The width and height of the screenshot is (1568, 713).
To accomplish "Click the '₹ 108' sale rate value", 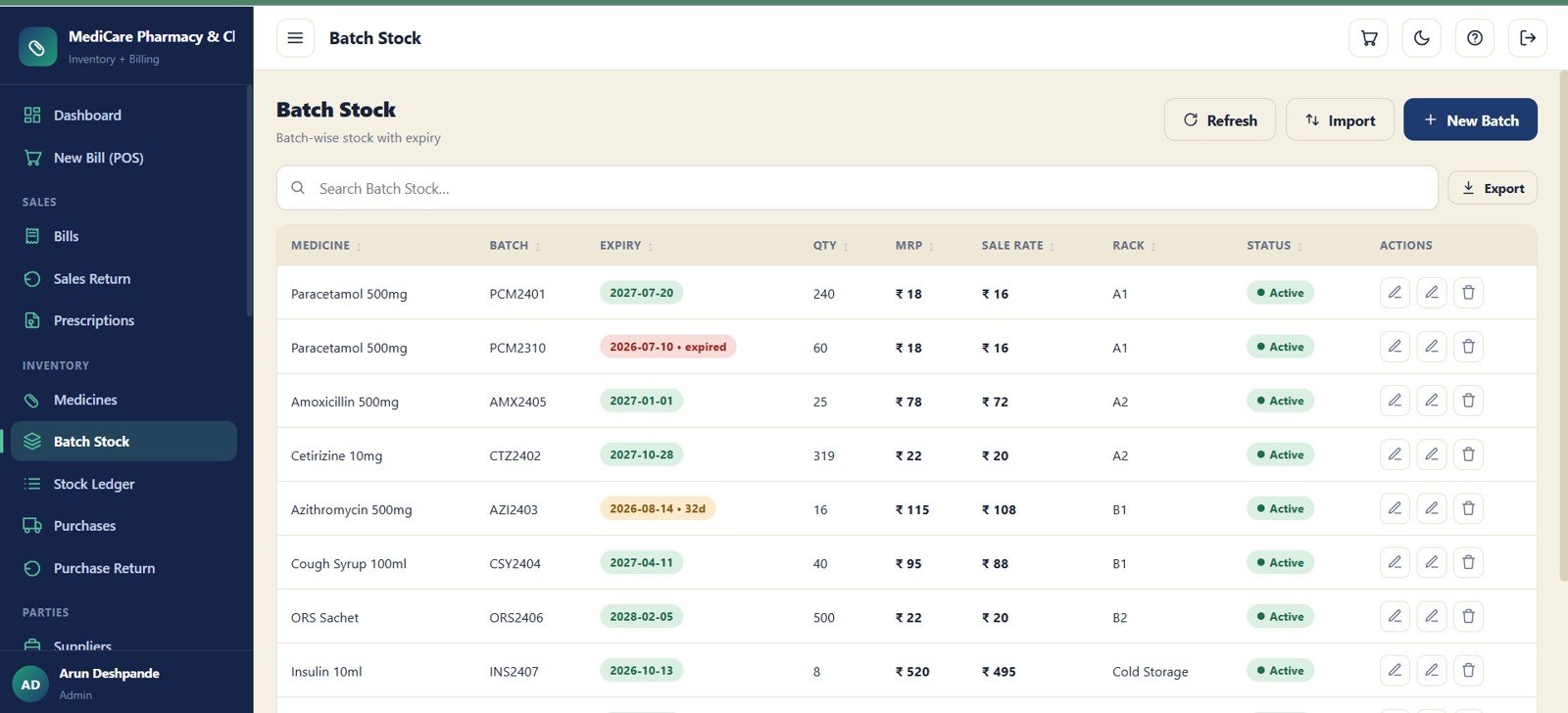I will coord(999,509).
